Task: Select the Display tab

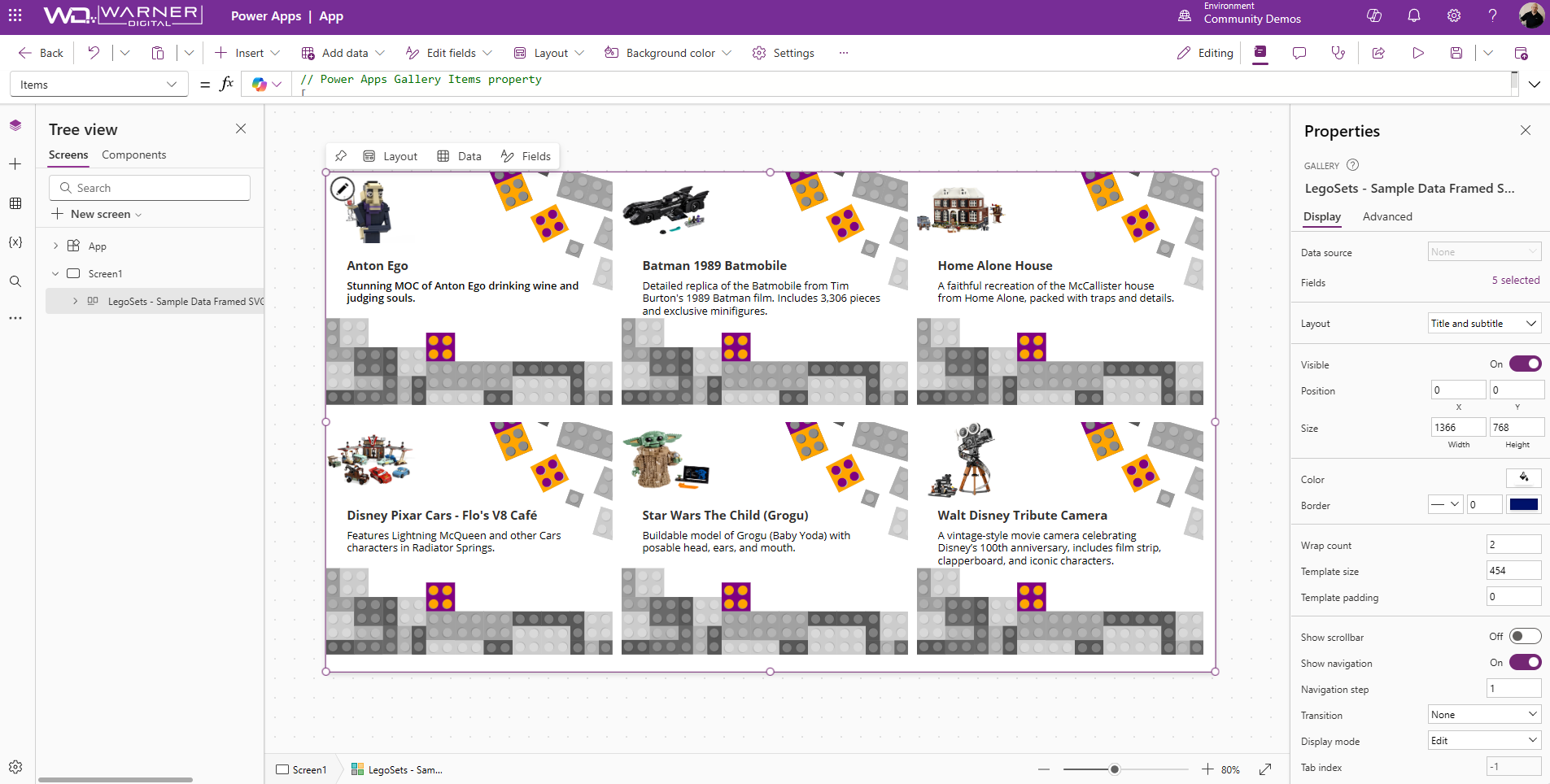Action: click(1322, 216)
